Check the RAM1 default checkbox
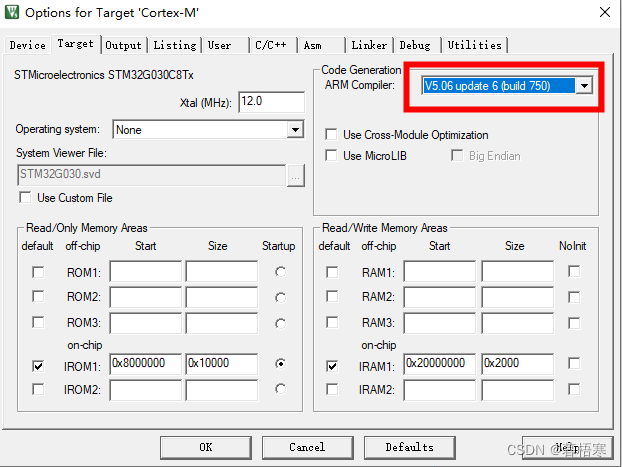622x467 pixels. 332,272
